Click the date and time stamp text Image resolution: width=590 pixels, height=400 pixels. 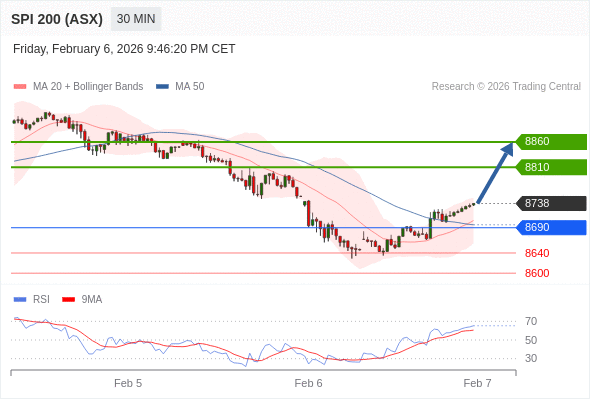coord(124,49)
